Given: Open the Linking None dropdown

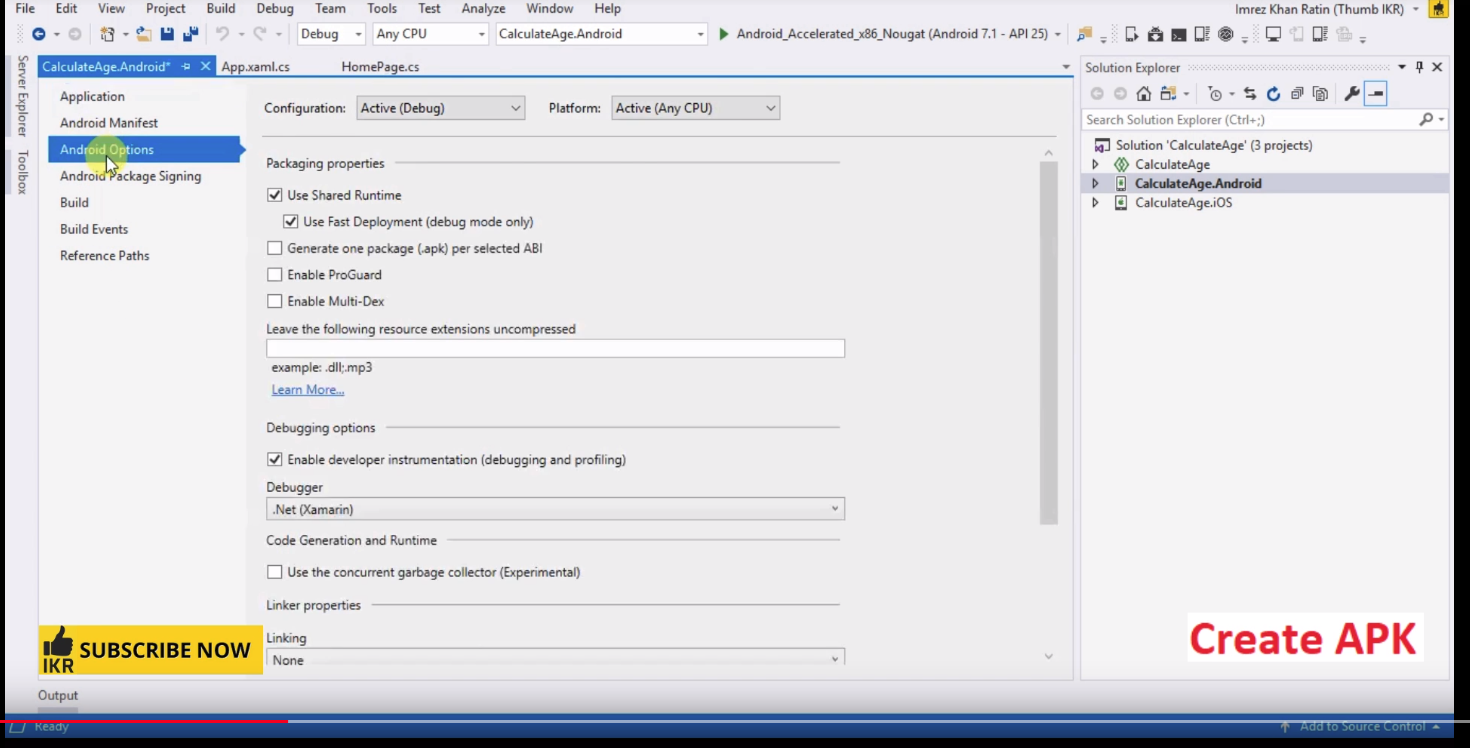Looking at the screenshot, I should click(555, 659).
